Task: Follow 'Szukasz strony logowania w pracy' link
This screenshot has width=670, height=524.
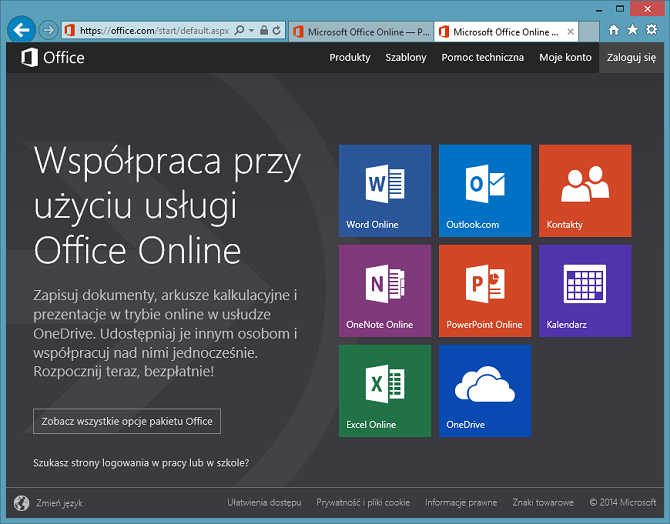Action: 141,463
